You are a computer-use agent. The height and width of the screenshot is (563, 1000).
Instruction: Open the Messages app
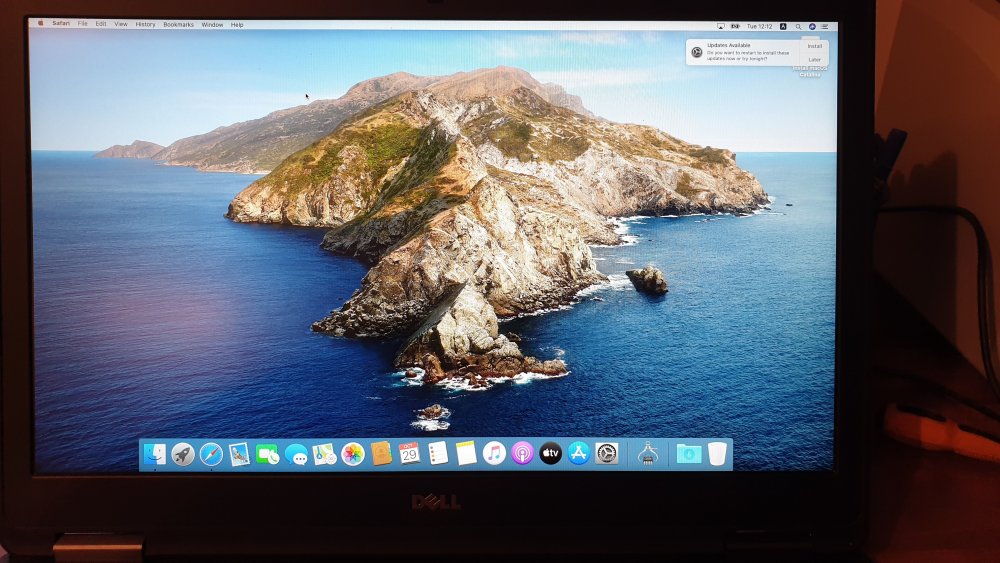(x=296, y=454)
